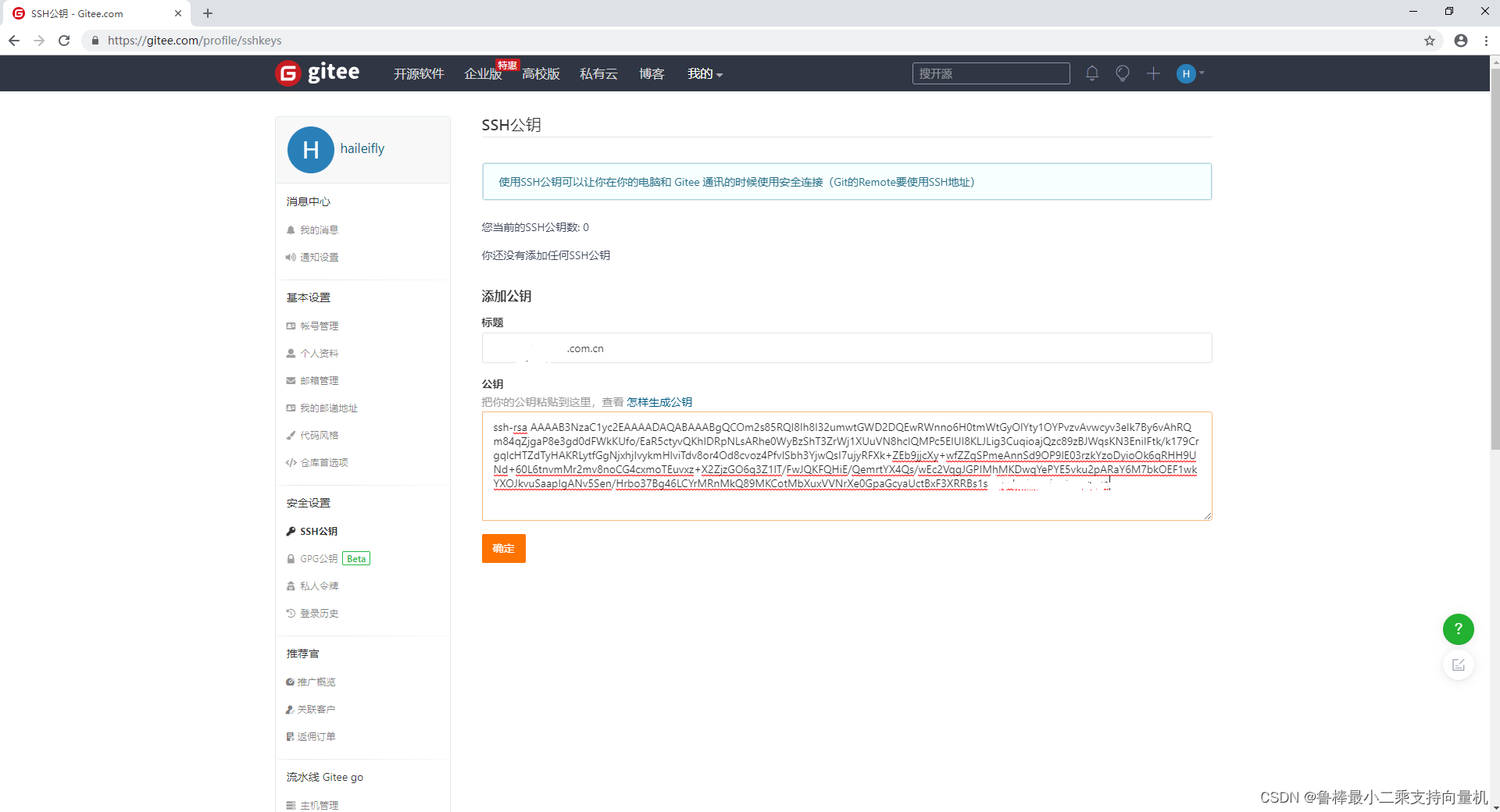
Task: Open 私有云 navigation item
Action: pos(598,73)
